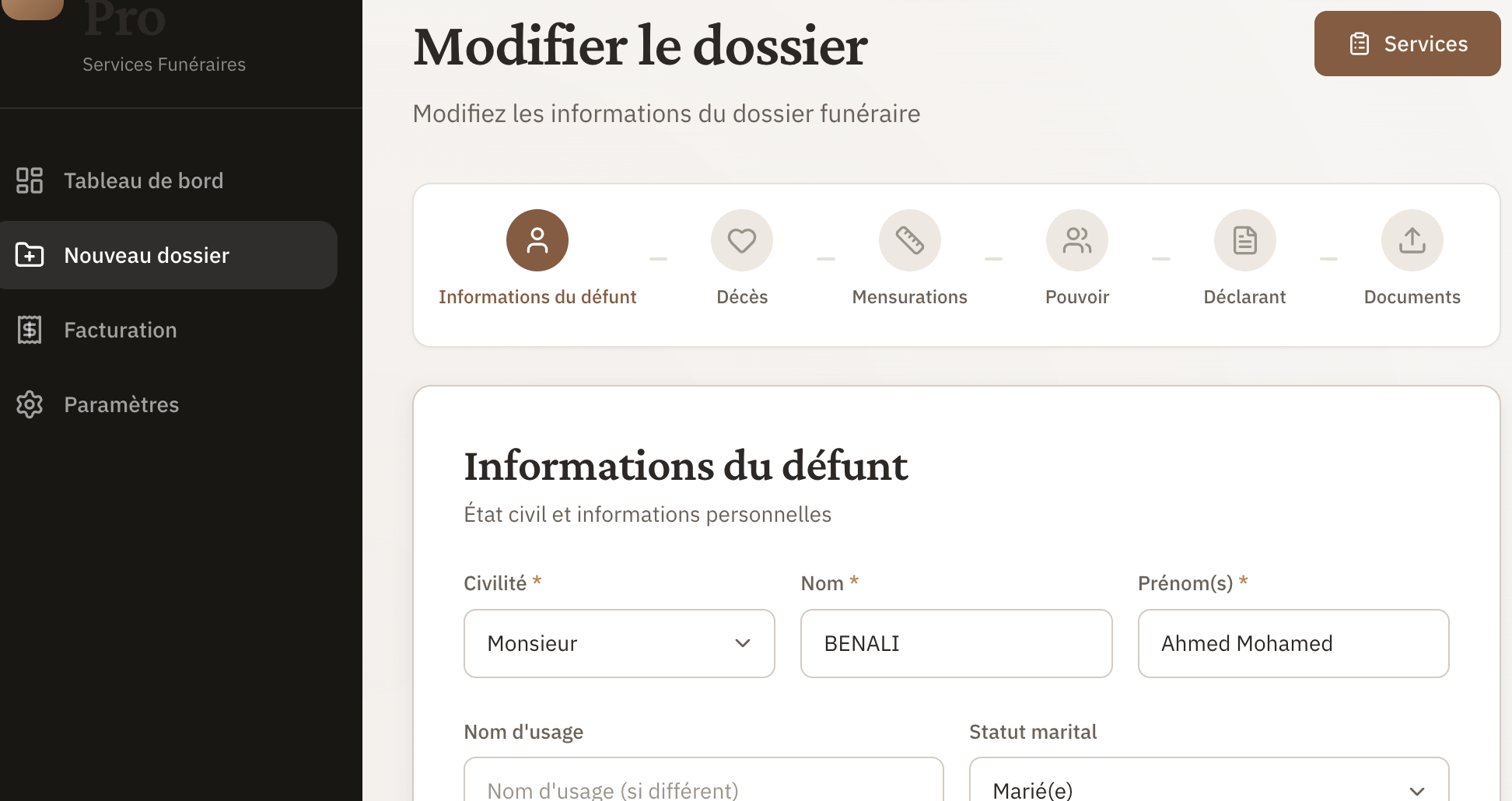Viewport: 1512px width, 801px height.
Task: Expand the Statut marital dropdown
Action: click(1208, 785)
